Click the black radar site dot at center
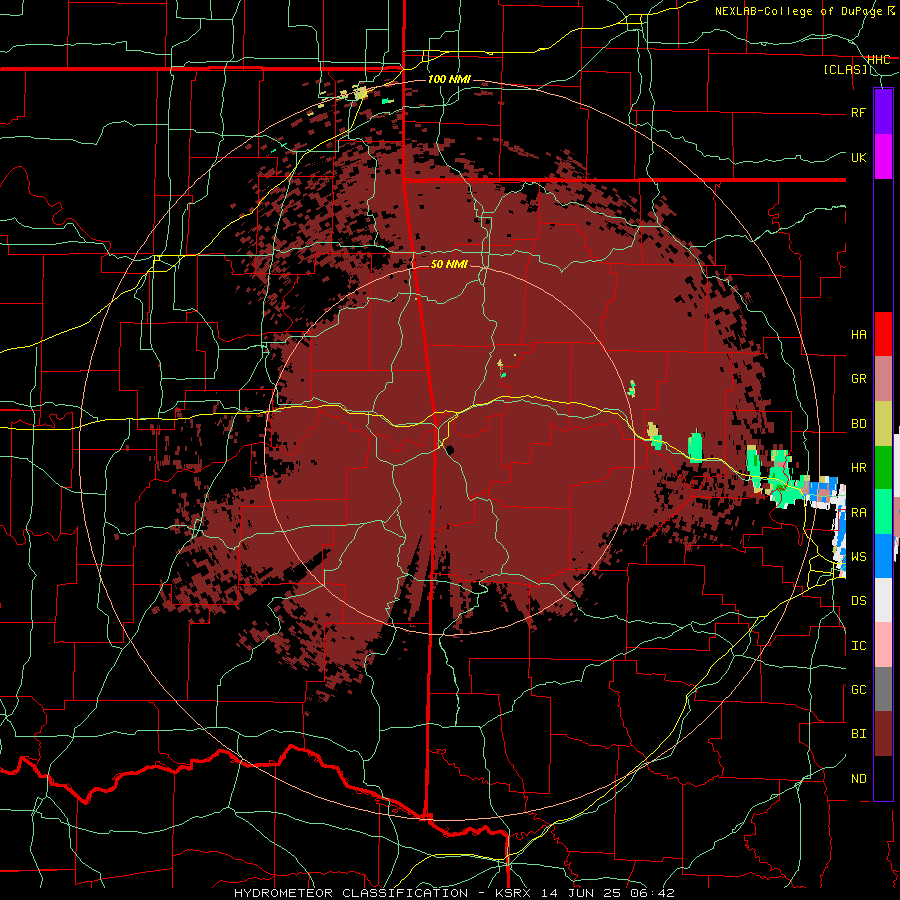This screenshot has height=900, width=900. (449, 449)
